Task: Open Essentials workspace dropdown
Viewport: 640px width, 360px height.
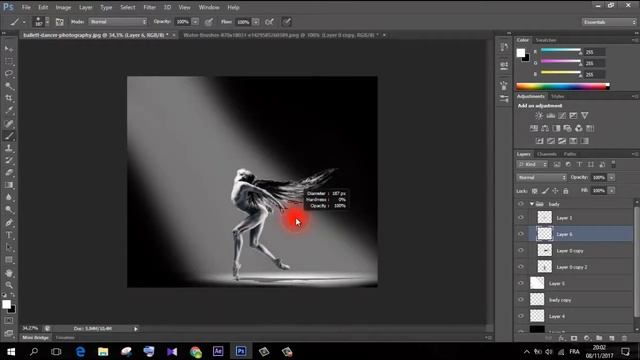Action: 609,22
